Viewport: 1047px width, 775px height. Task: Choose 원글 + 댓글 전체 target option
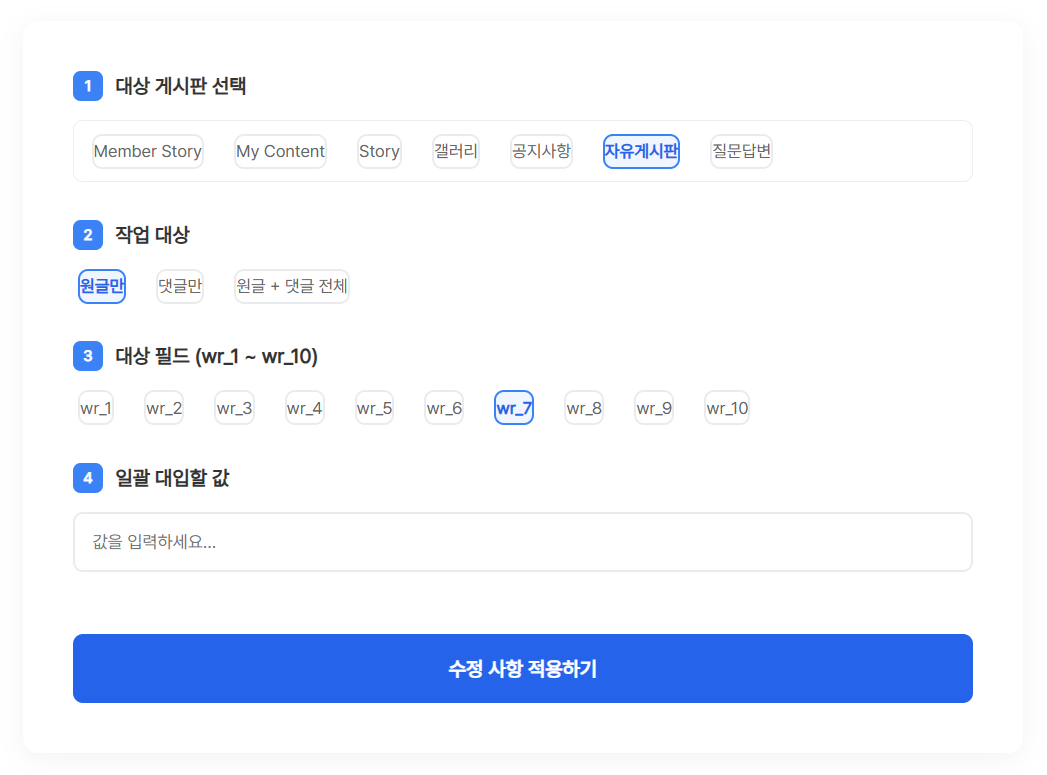click(292, 286)
